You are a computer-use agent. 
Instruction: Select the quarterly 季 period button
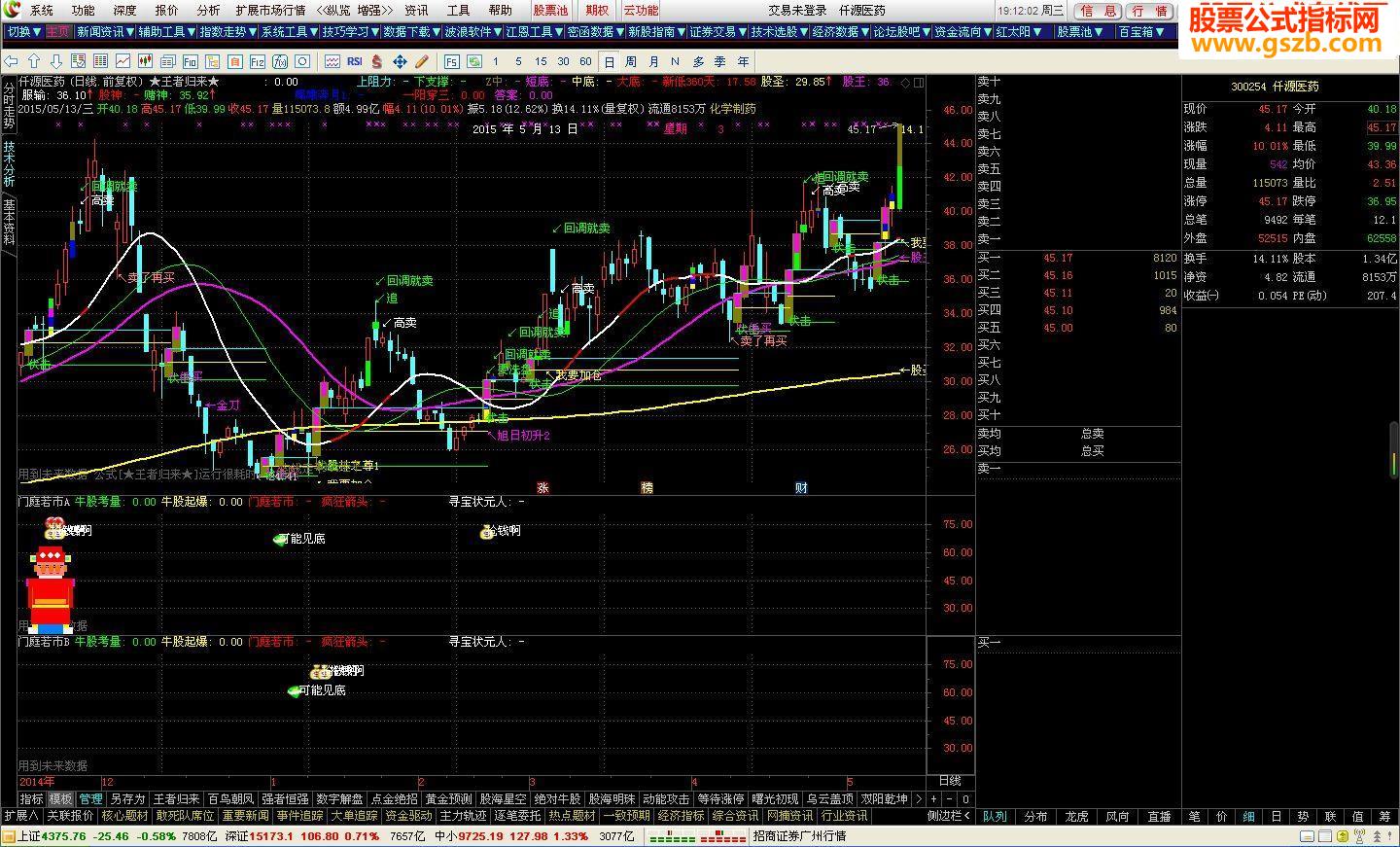pyautogui.click(x=721, y=61)
